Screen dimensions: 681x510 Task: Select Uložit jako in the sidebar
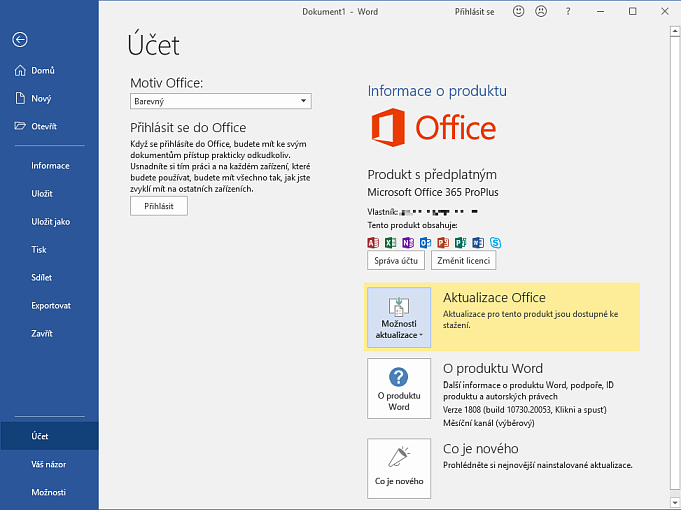(x=50, y=222)
